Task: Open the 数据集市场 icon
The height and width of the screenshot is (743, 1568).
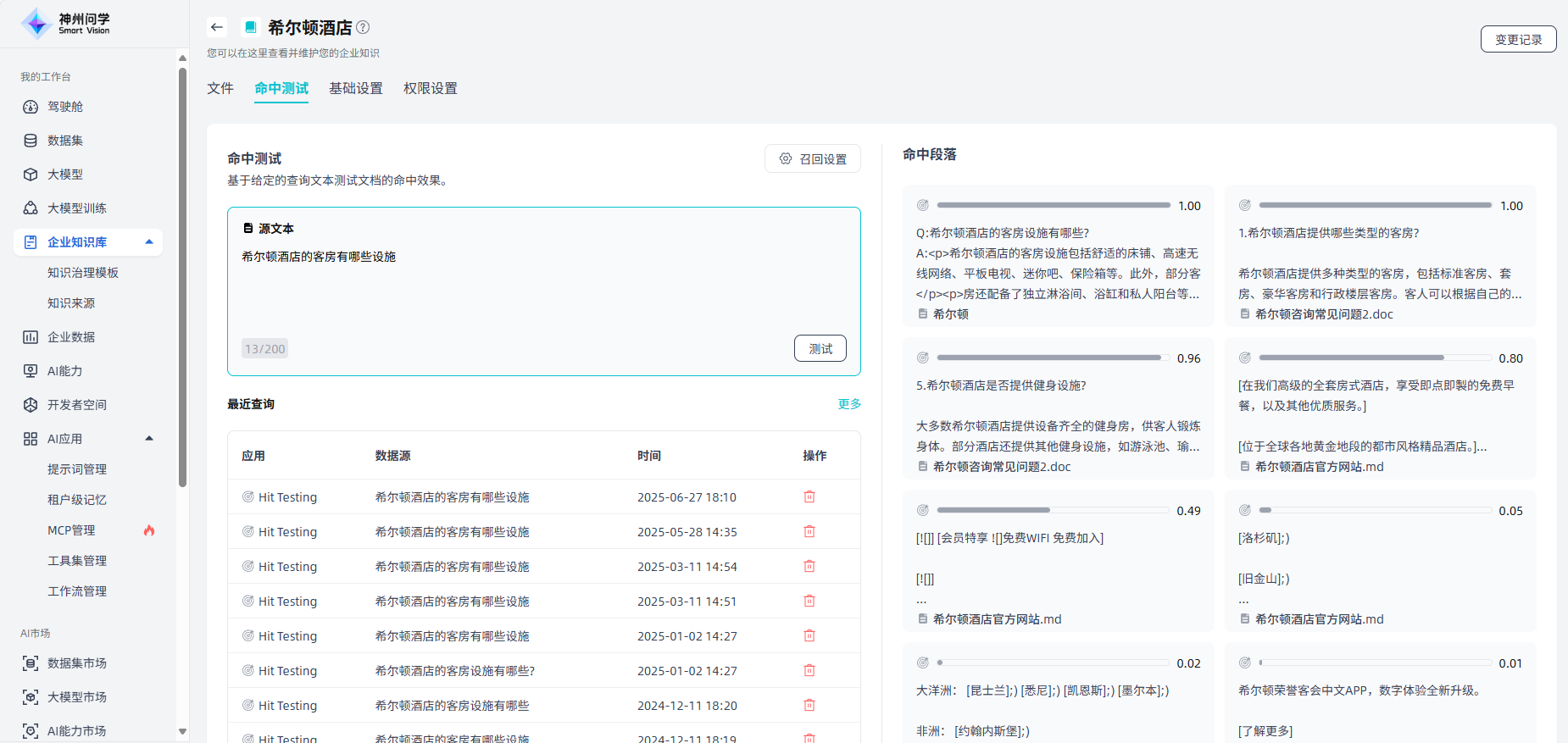Action: (31, 663)
